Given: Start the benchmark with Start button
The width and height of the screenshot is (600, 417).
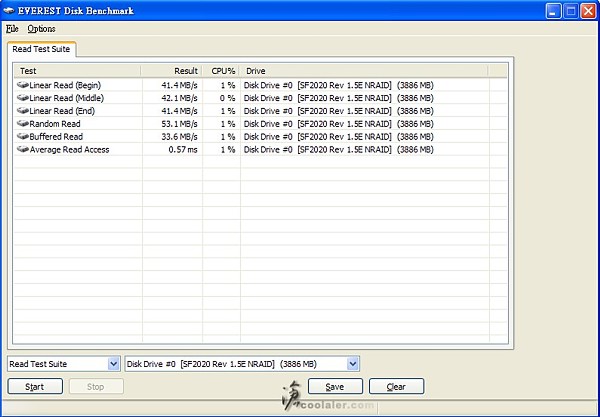Looking at the screenshot, I should point(35,386).
